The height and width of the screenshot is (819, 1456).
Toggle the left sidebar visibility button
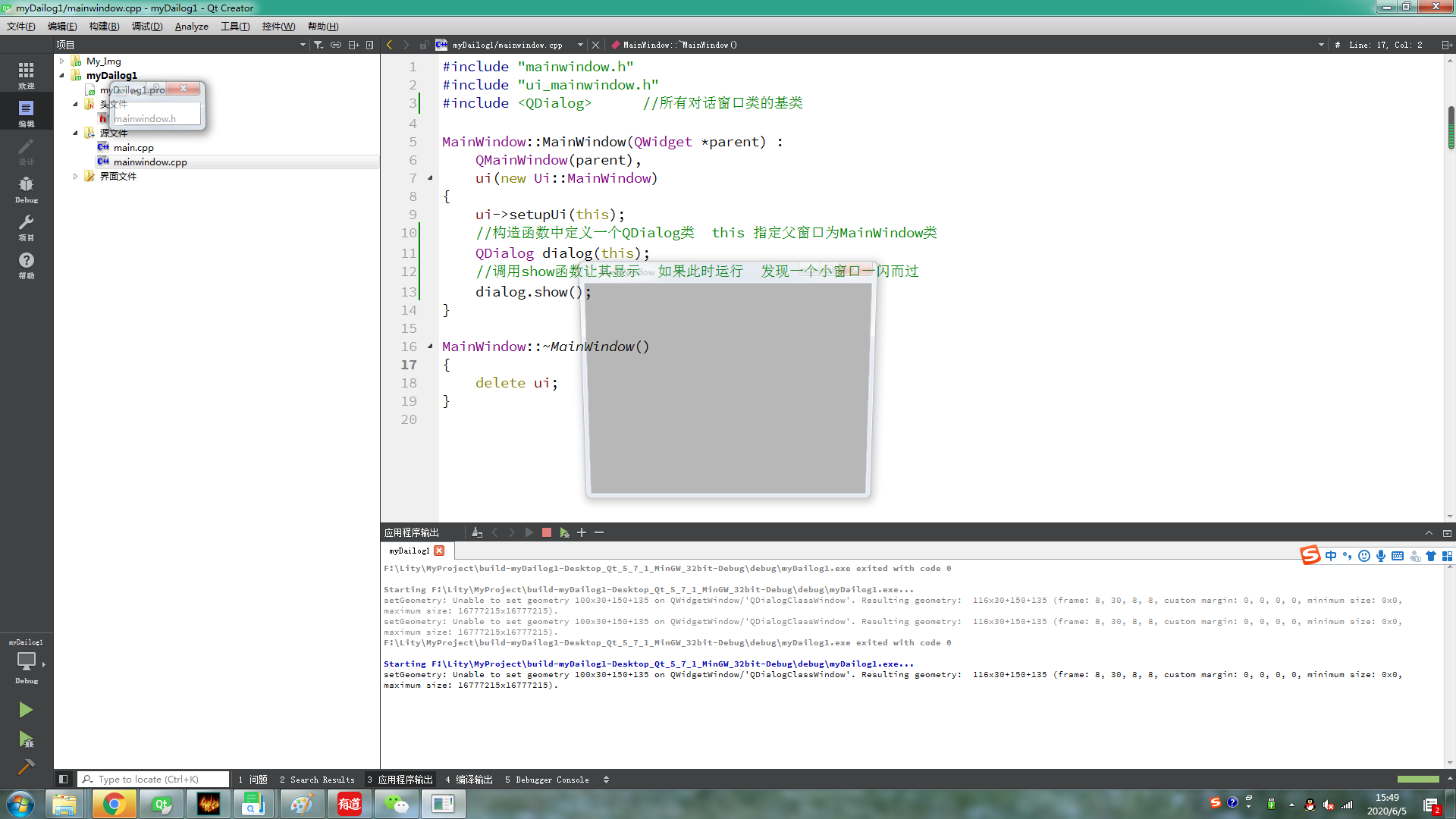click(64, 779)
